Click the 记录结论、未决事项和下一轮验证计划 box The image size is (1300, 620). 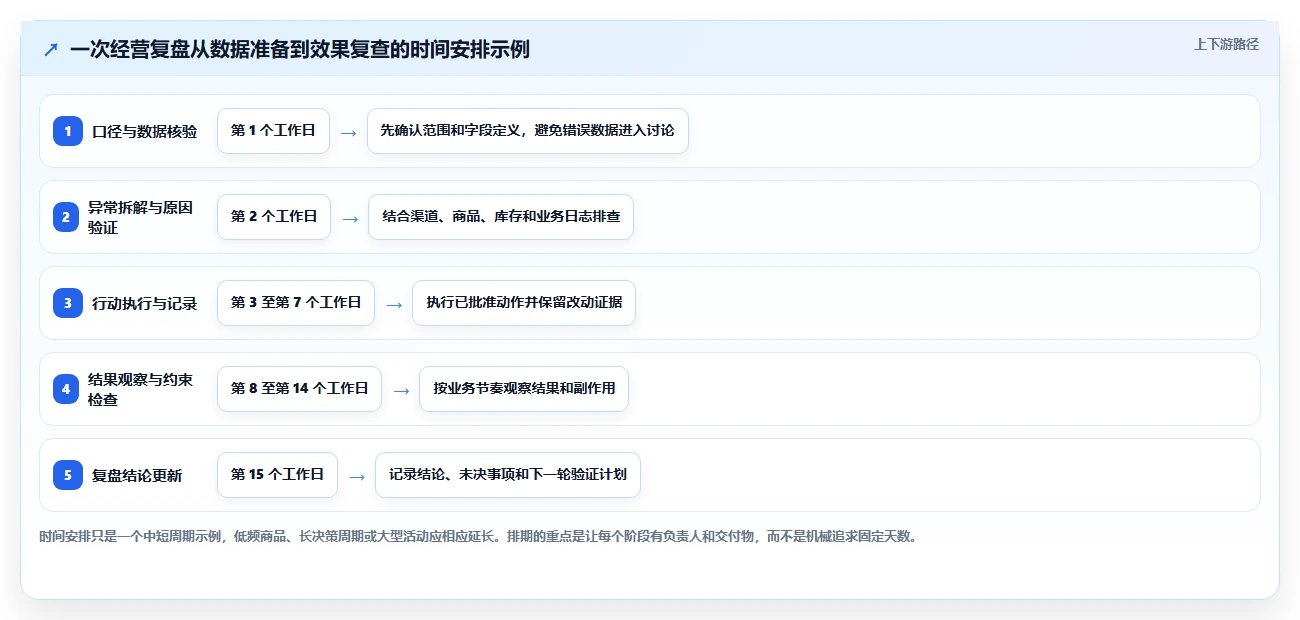(x=508, y=475)
